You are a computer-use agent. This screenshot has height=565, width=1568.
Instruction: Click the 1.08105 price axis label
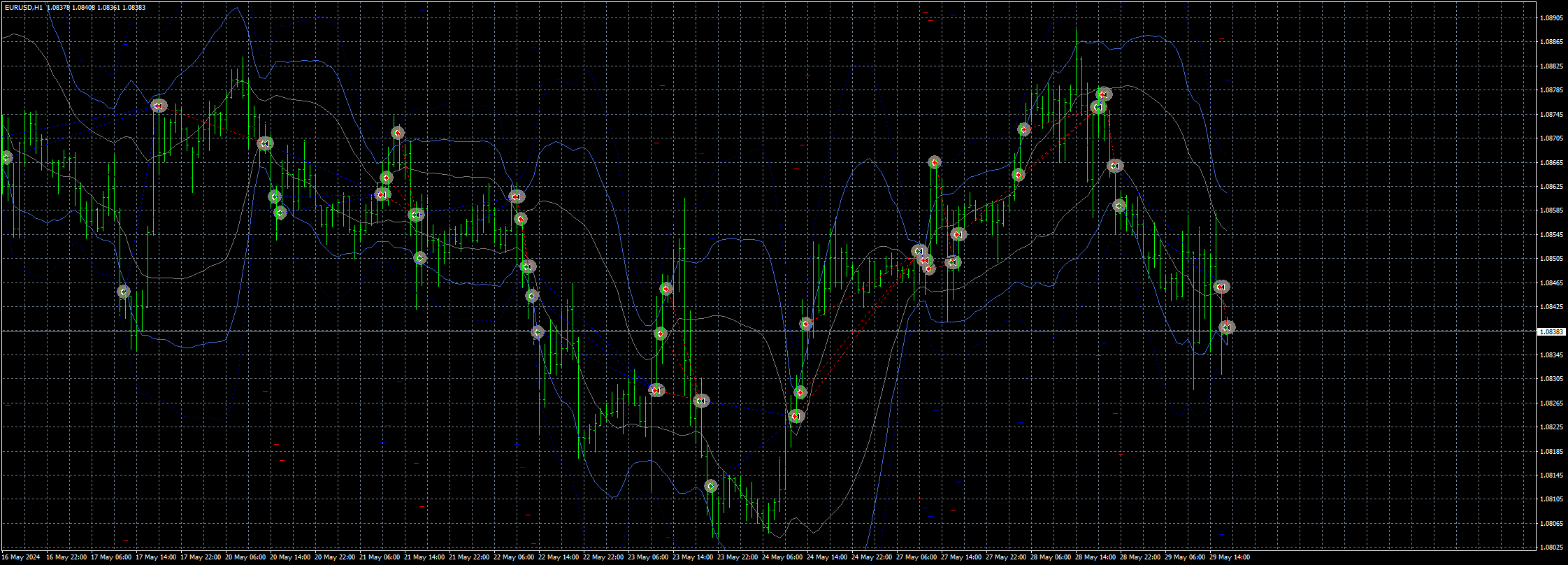(1551, 499)
